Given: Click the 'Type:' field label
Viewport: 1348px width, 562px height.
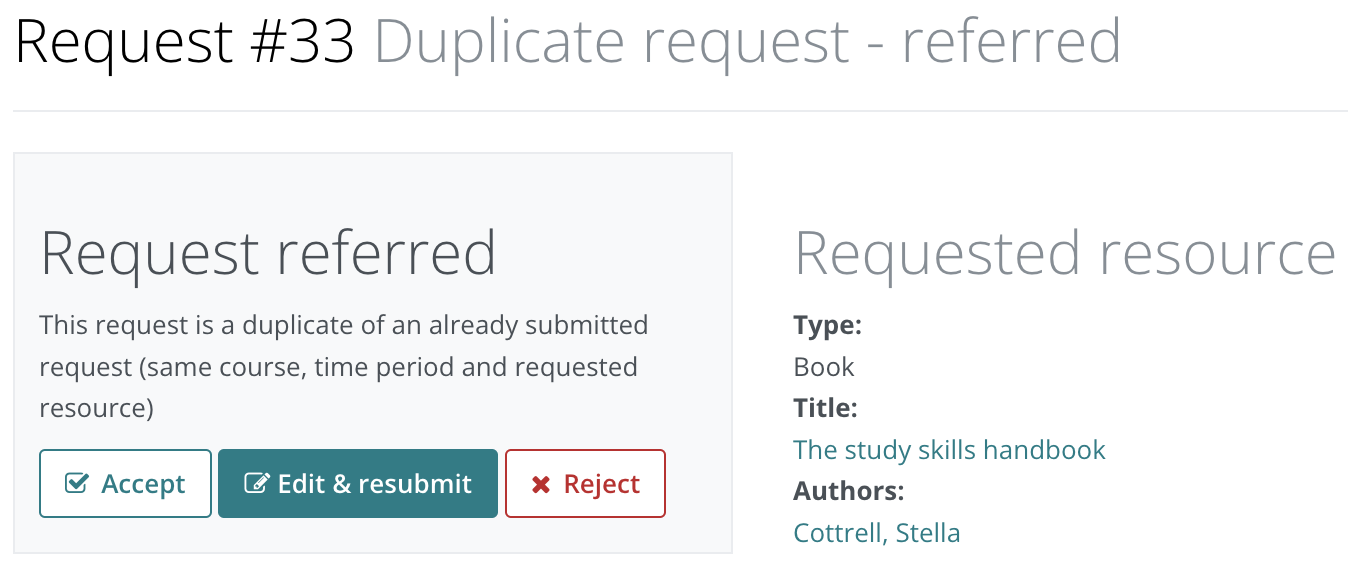Looking at the screenshot, I should pyautogui.click(x=827, y=325).
